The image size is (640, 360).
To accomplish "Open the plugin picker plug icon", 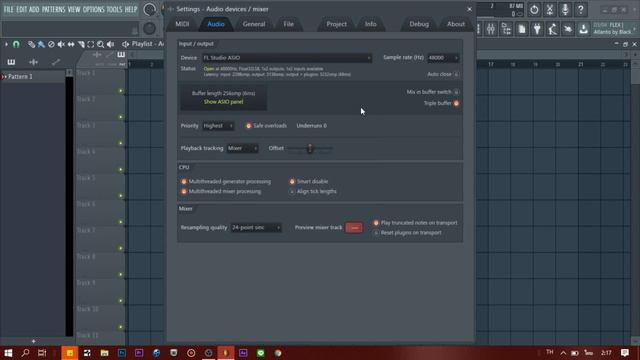I will click(537, 29).
